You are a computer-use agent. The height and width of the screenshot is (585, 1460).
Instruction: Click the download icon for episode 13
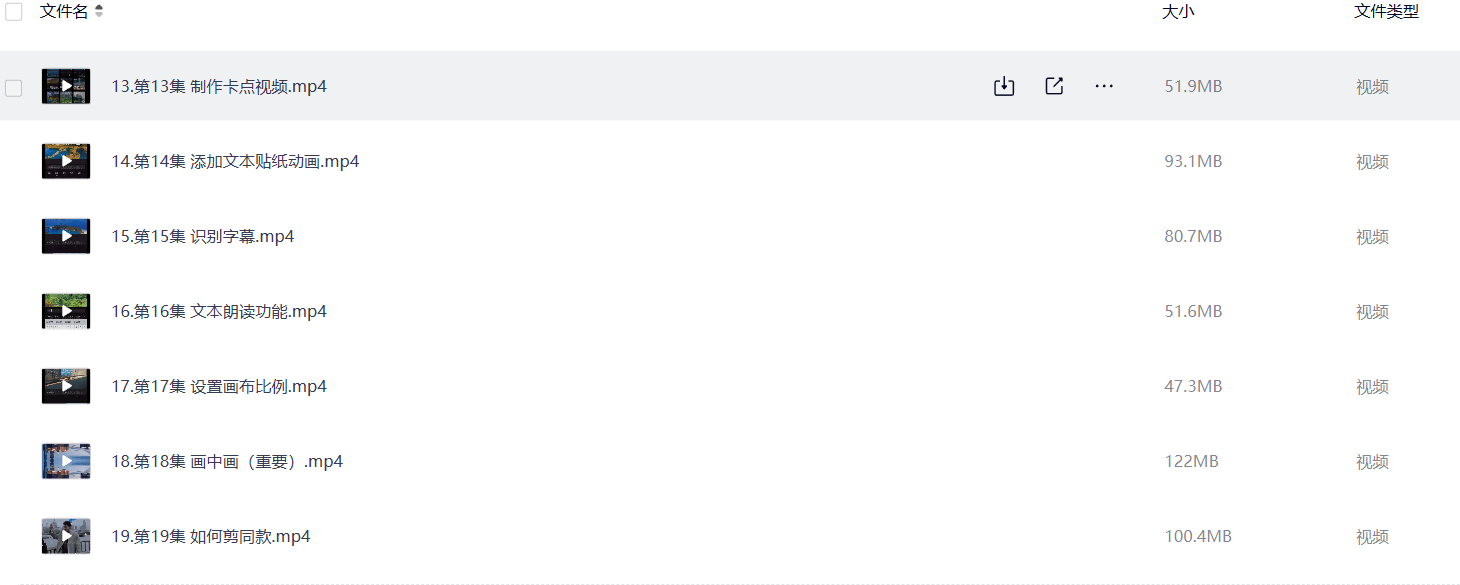[1004, 87]
